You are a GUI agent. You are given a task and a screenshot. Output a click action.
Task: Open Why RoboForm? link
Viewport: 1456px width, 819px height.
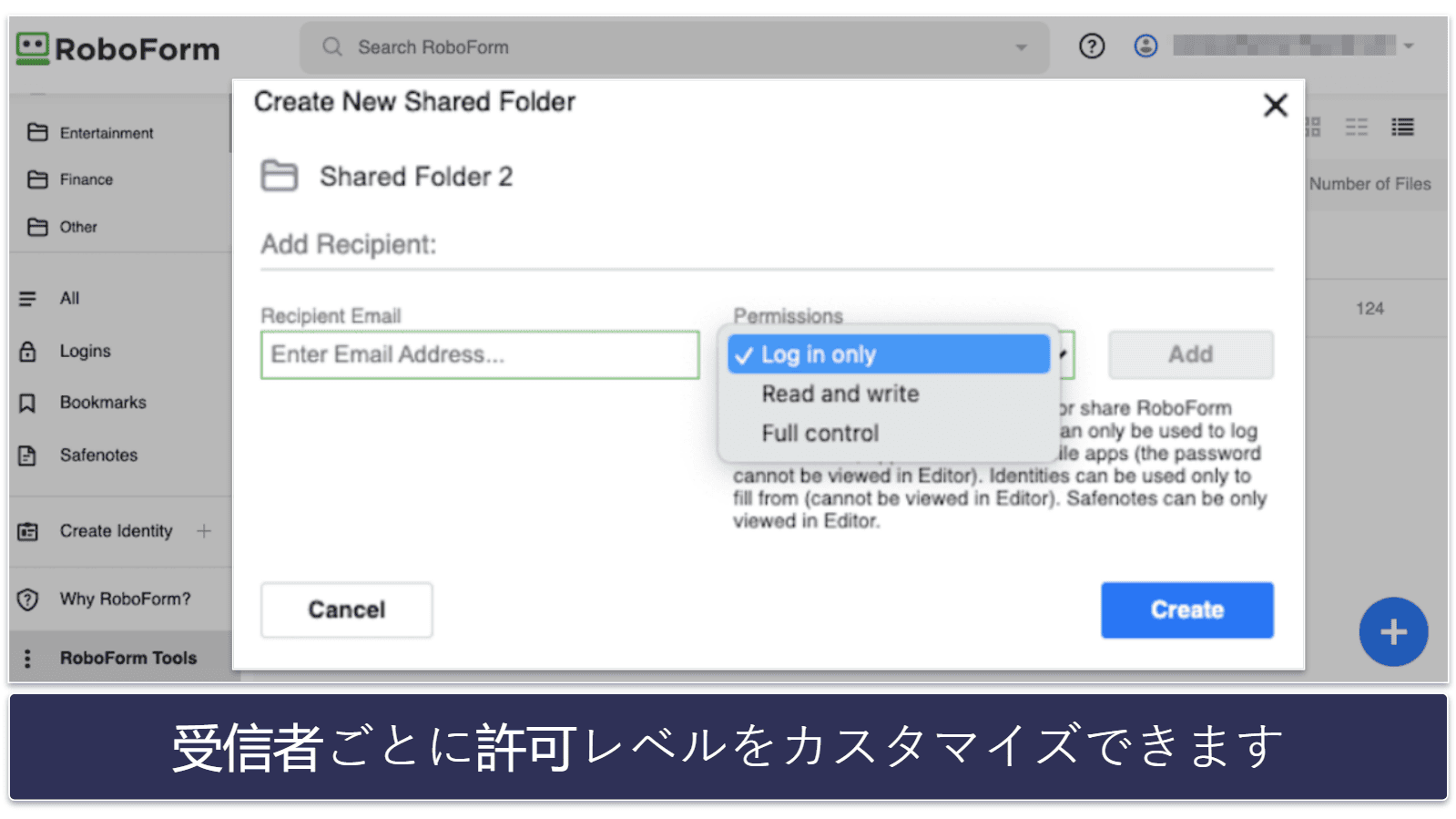(x=125, y=599)
